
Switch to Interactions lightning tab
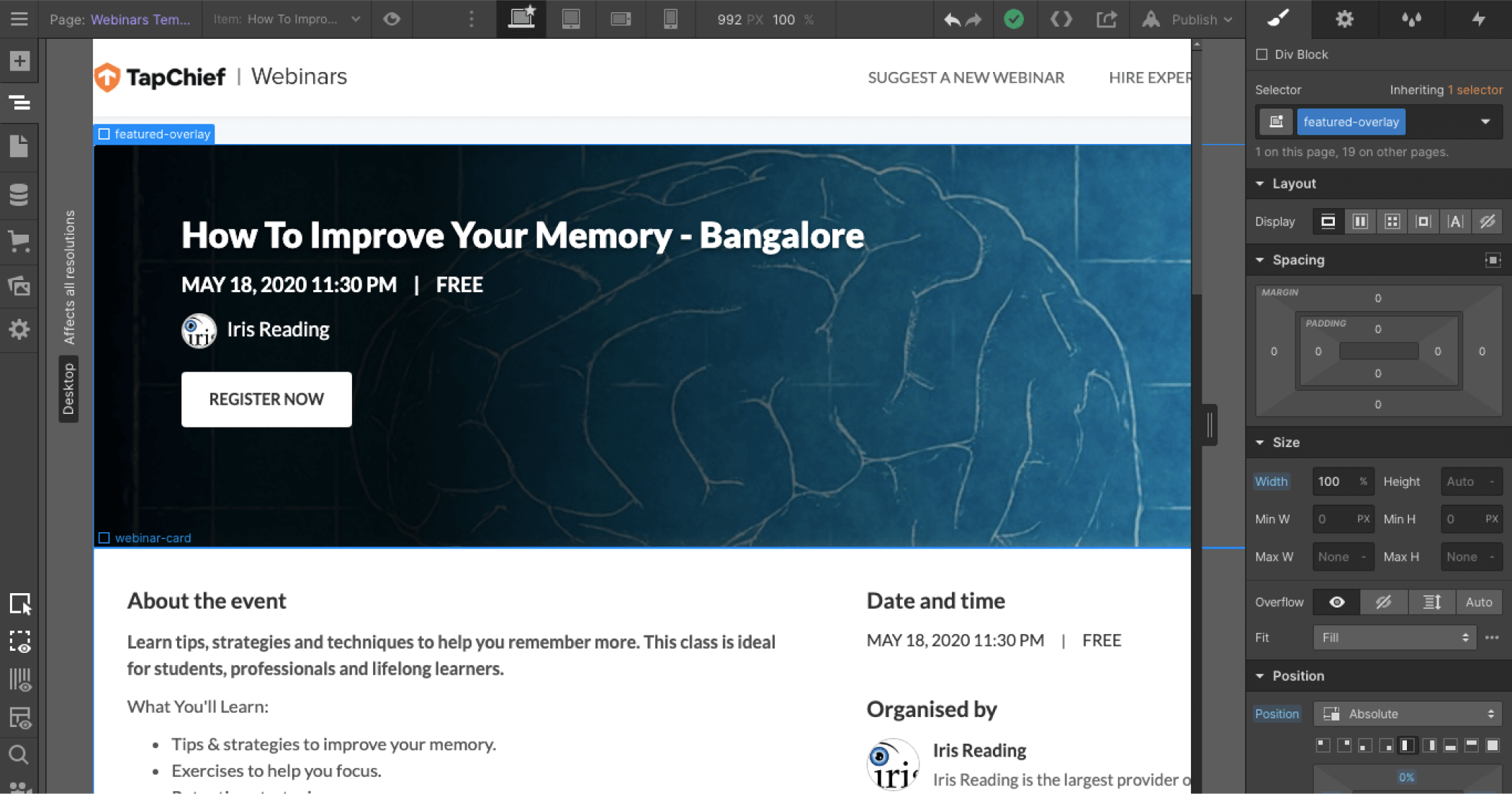click(1478, 19)
